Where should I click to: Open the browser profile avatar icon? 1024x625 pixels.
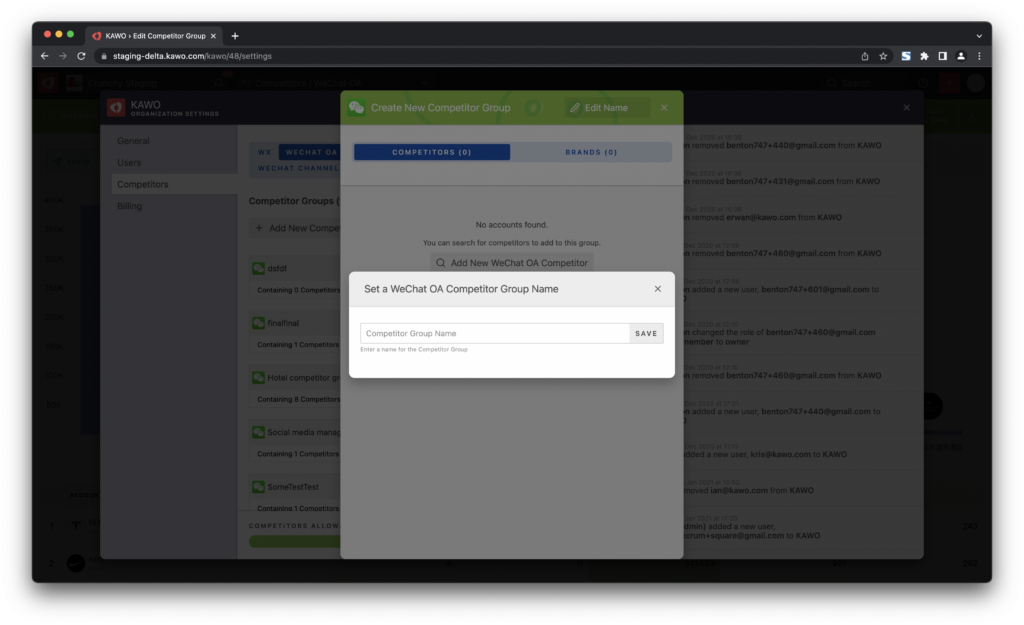pos(961,56)
